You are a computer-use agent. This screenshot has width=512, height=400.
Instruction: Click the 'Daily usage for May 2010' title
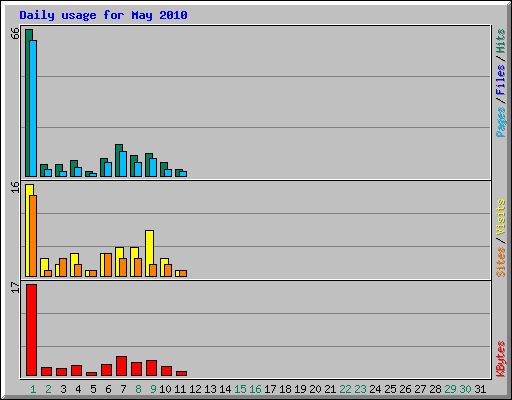103,15
